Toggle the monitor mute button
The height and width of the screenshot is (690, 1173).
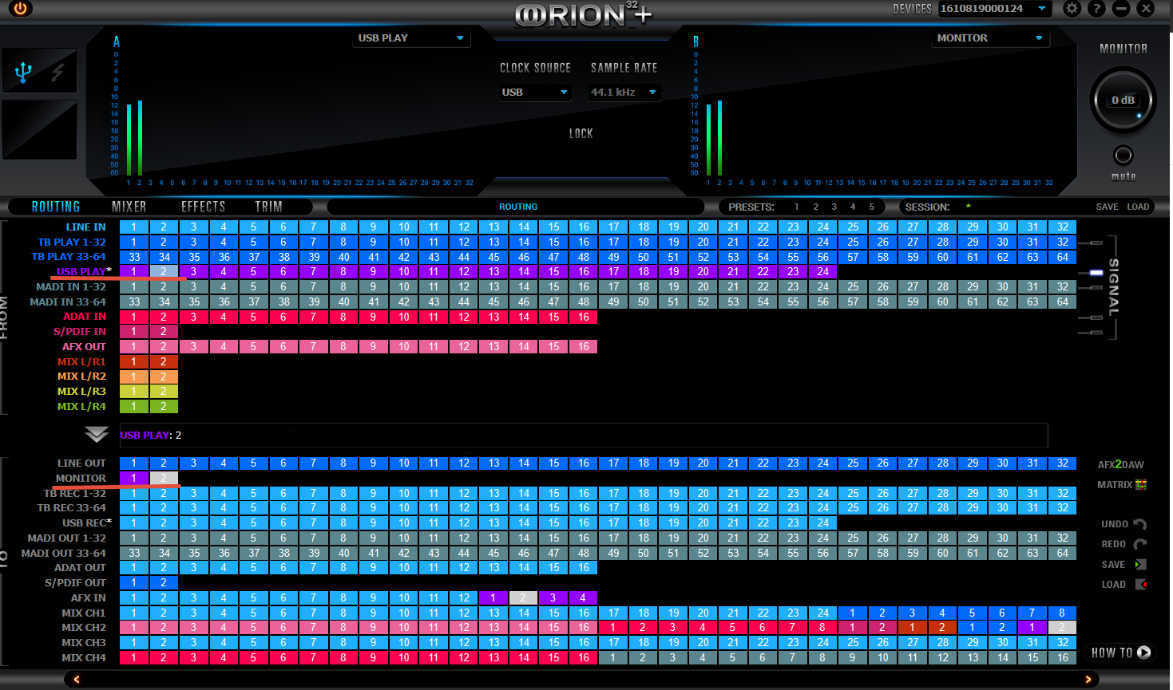click(1123, 156)
